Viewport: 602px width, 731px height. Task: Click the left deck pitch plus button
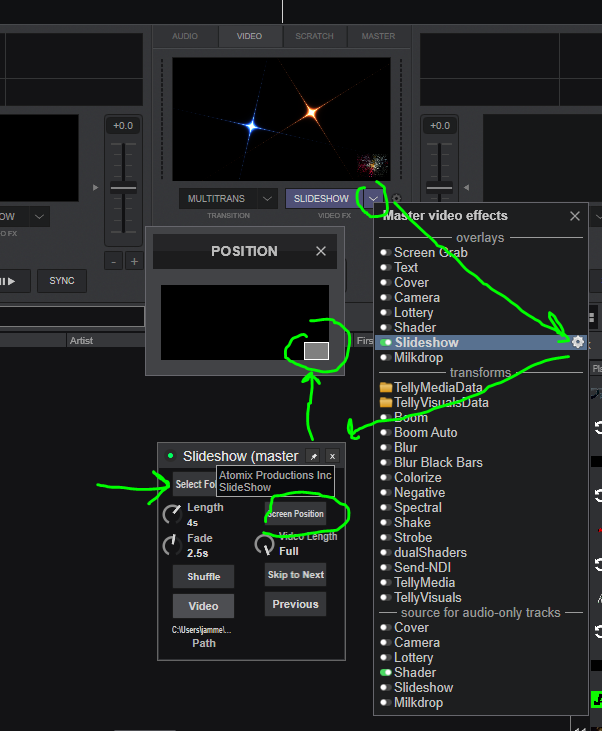click(x=134, y=261)
